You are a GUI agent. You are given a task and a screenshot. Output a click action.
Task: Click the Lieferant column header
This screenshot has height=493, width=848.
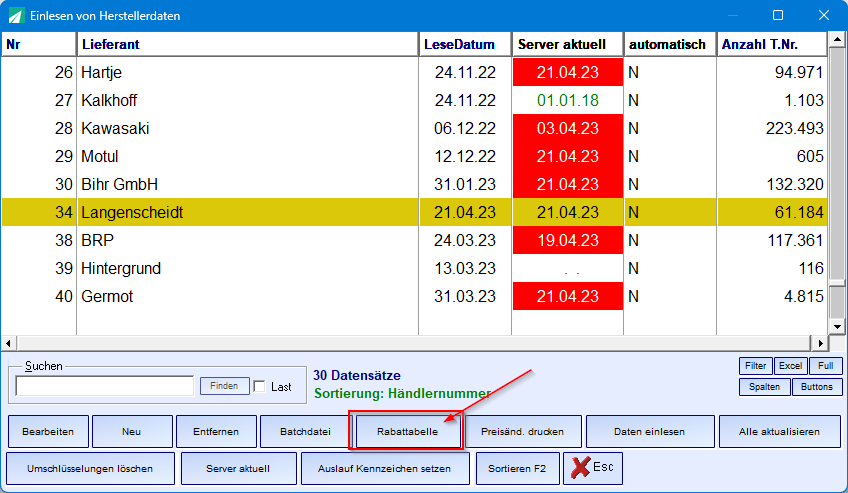click(x=248, y=44)
